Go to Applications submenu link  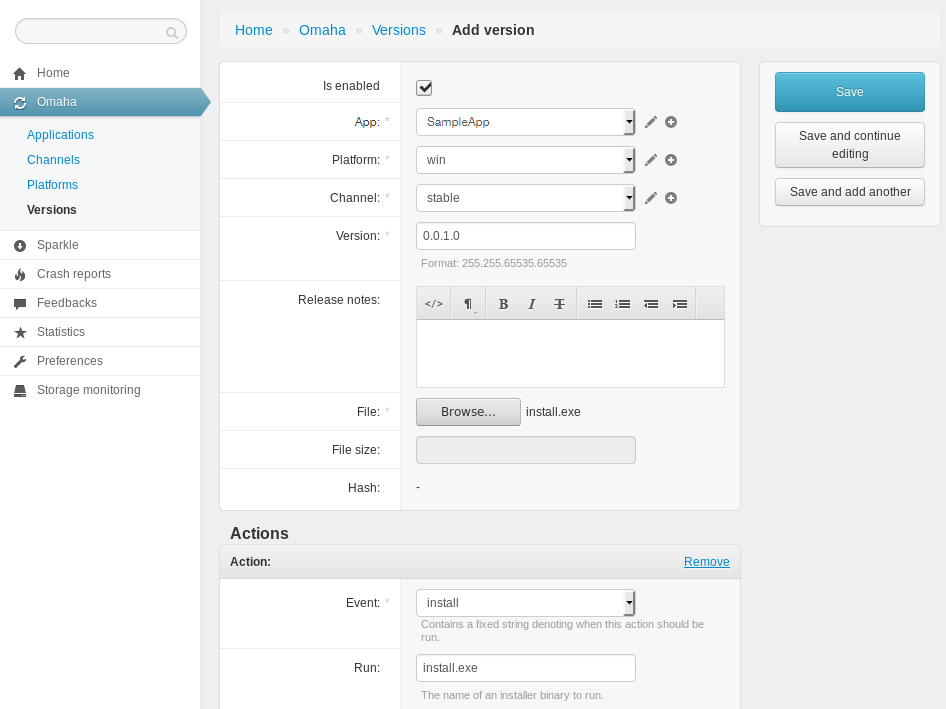[60, 135]
